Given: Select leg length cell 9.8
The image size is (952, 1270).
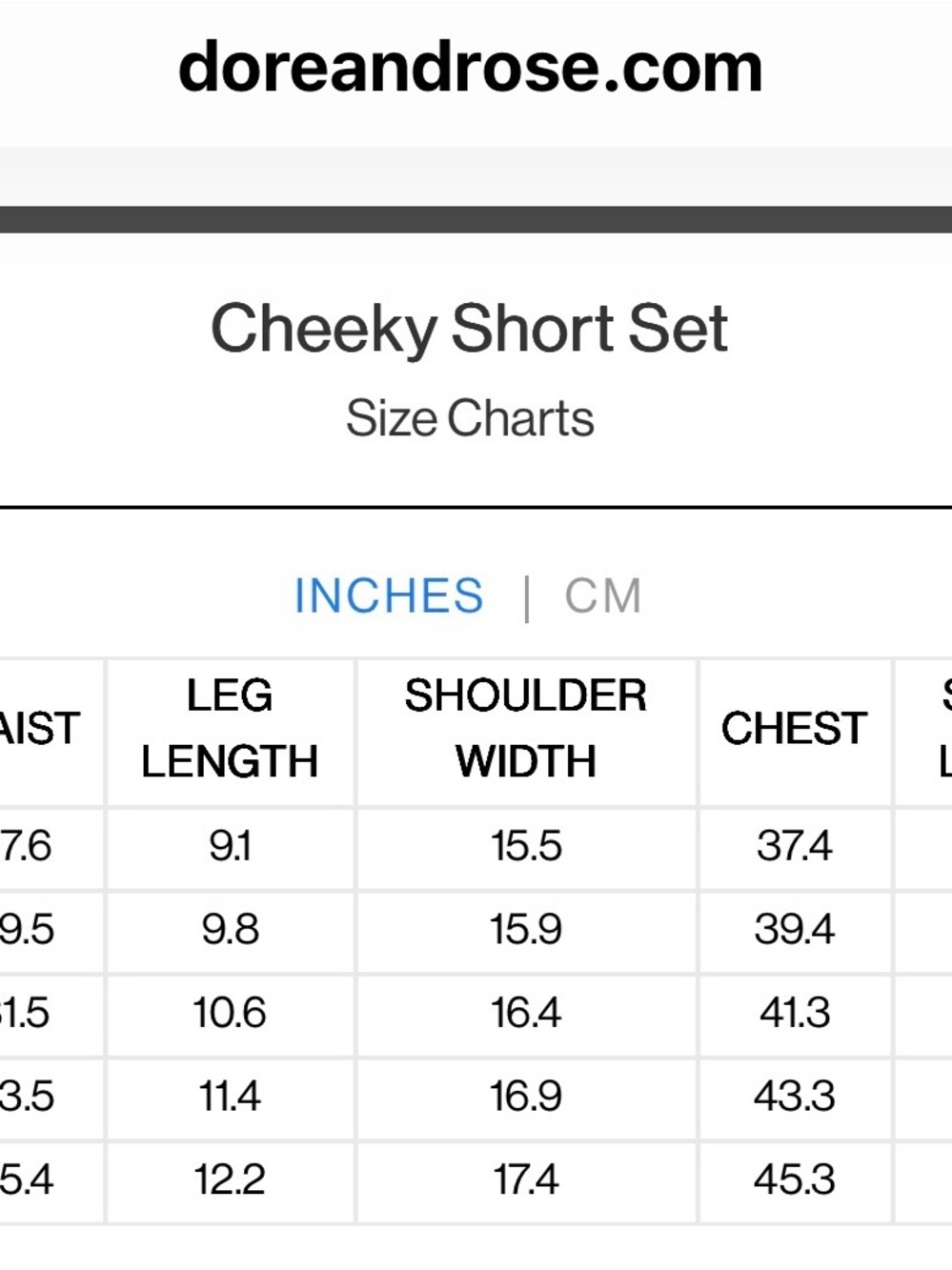Looking at the screenshot, I should point(231,930).
